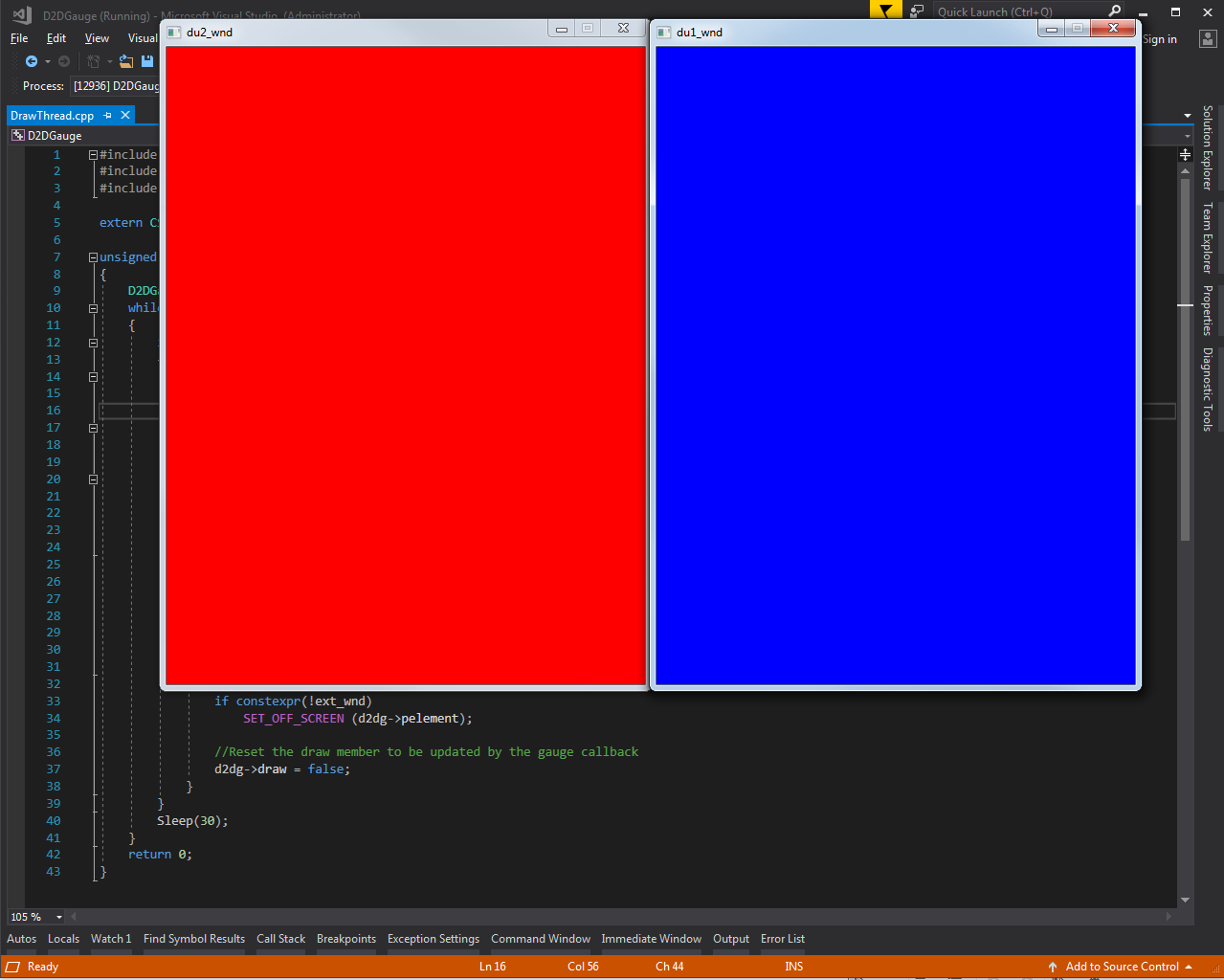1224x980 pixels.
Task: Toggle the pin on DrawThread.cpp tab
Action: coord(107,116)
